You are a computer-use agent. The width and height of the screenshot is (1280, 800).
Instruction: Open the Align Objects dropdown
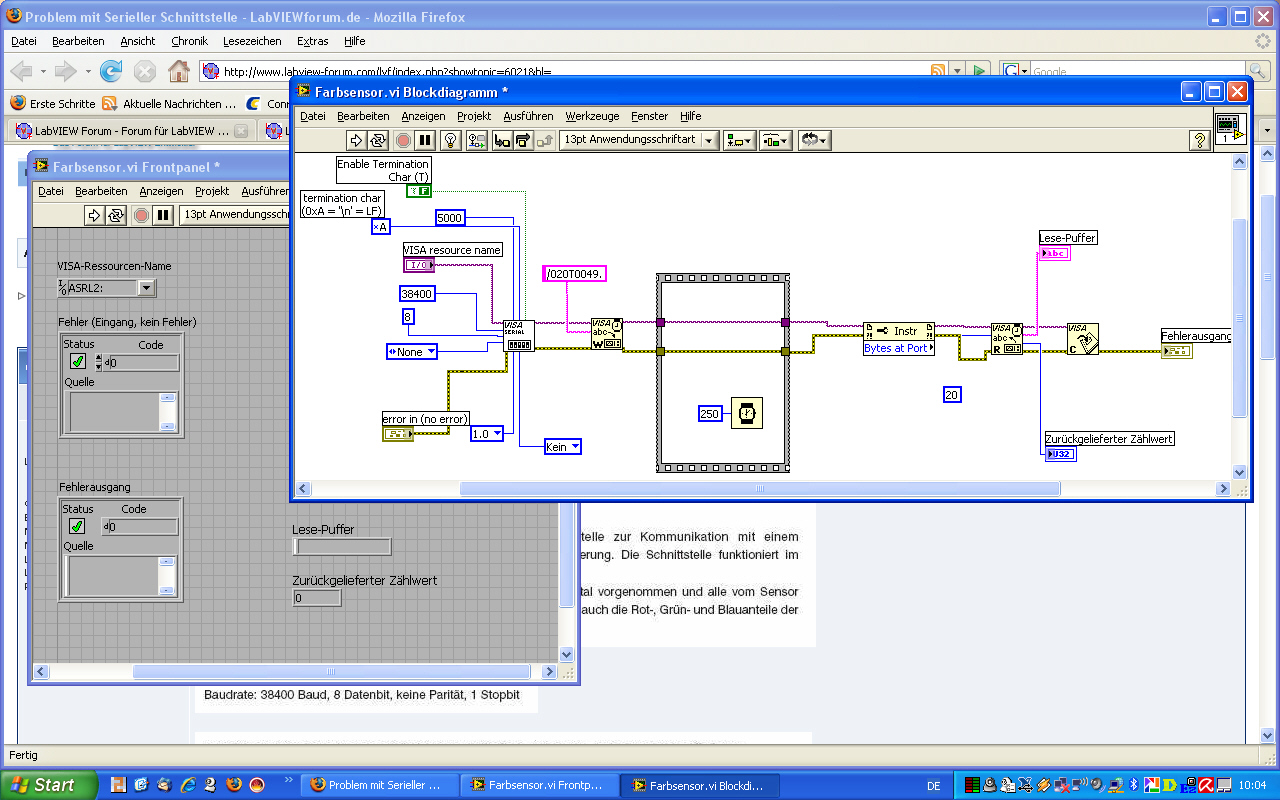(740, 140)
